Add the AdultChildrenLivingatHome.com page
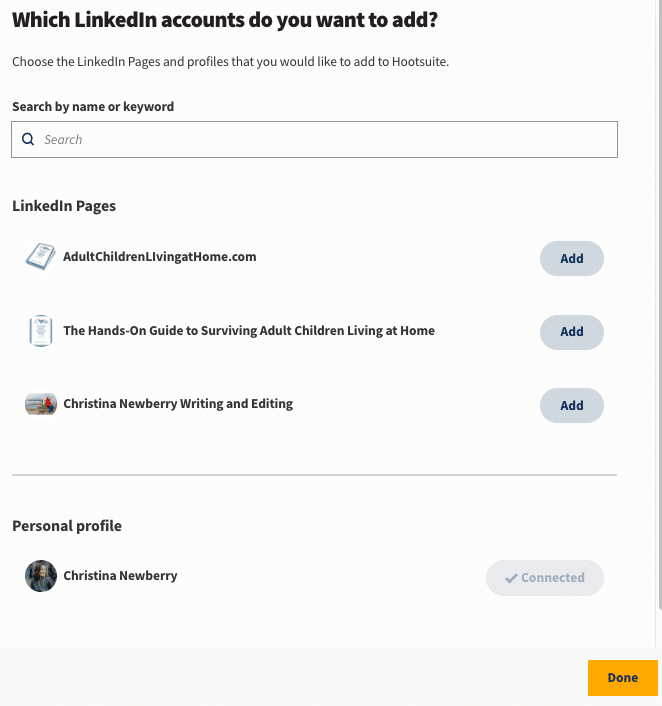 coord(571,258)
